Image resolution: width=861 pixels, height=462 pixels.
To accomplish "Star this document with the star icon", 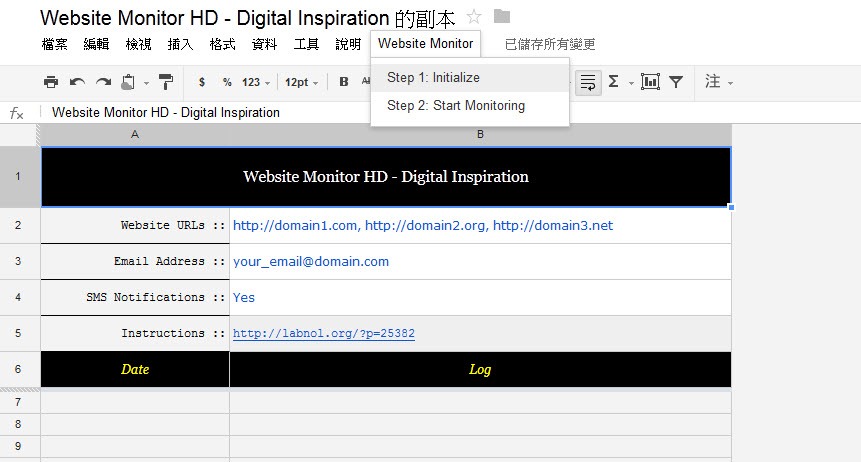I will click(x=473, y=17).
